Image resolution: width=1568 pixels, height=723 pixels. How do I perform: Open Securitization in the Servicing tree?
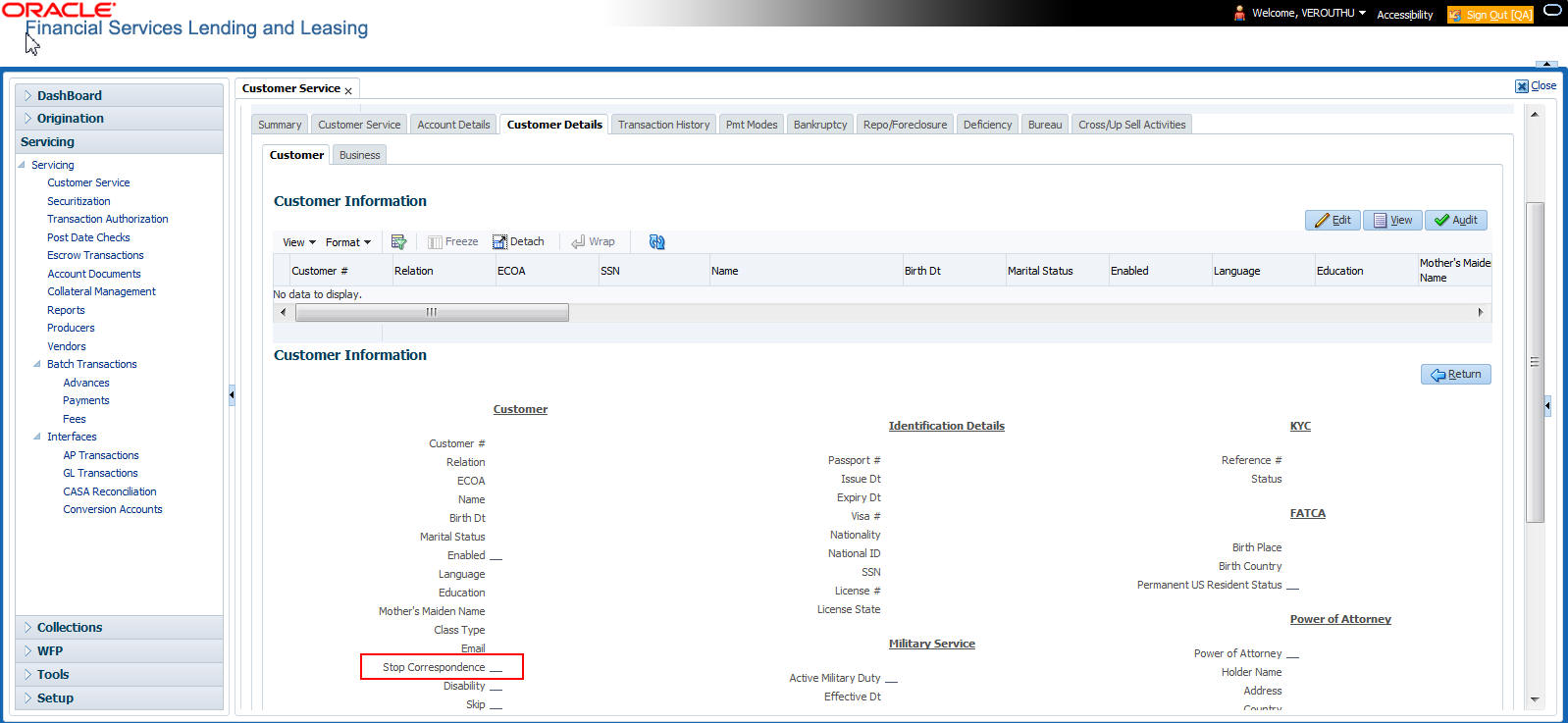pyautogui.click(x=78, y=201)
